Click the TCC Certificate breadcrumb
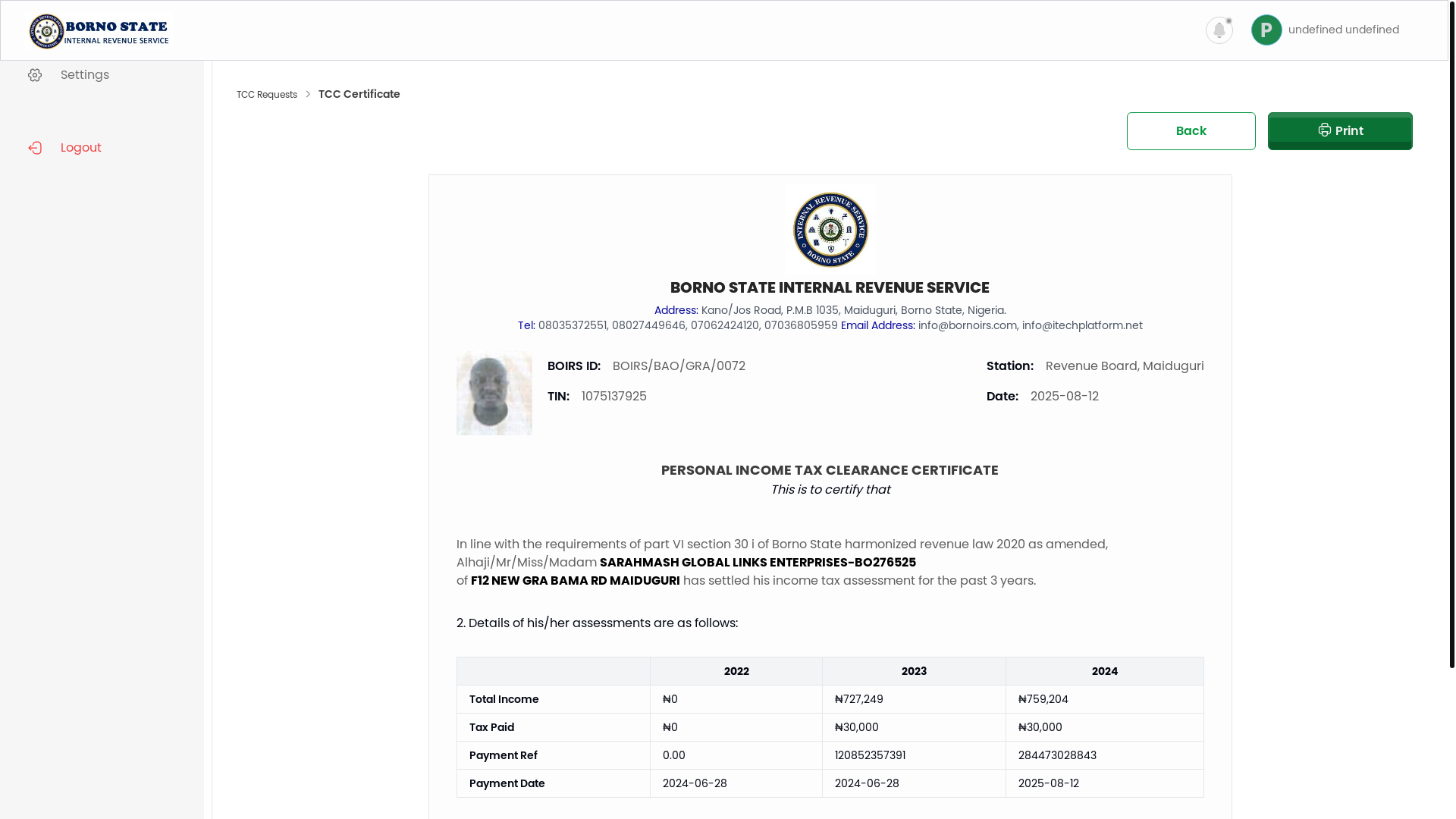This screenshot has height=819, width=1456. point(359,94)
